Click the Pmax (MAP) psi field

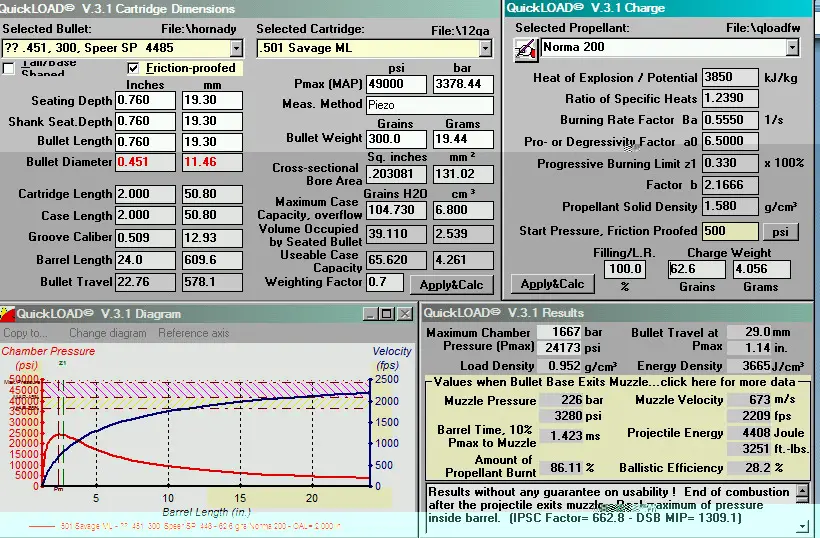point(396,84)
